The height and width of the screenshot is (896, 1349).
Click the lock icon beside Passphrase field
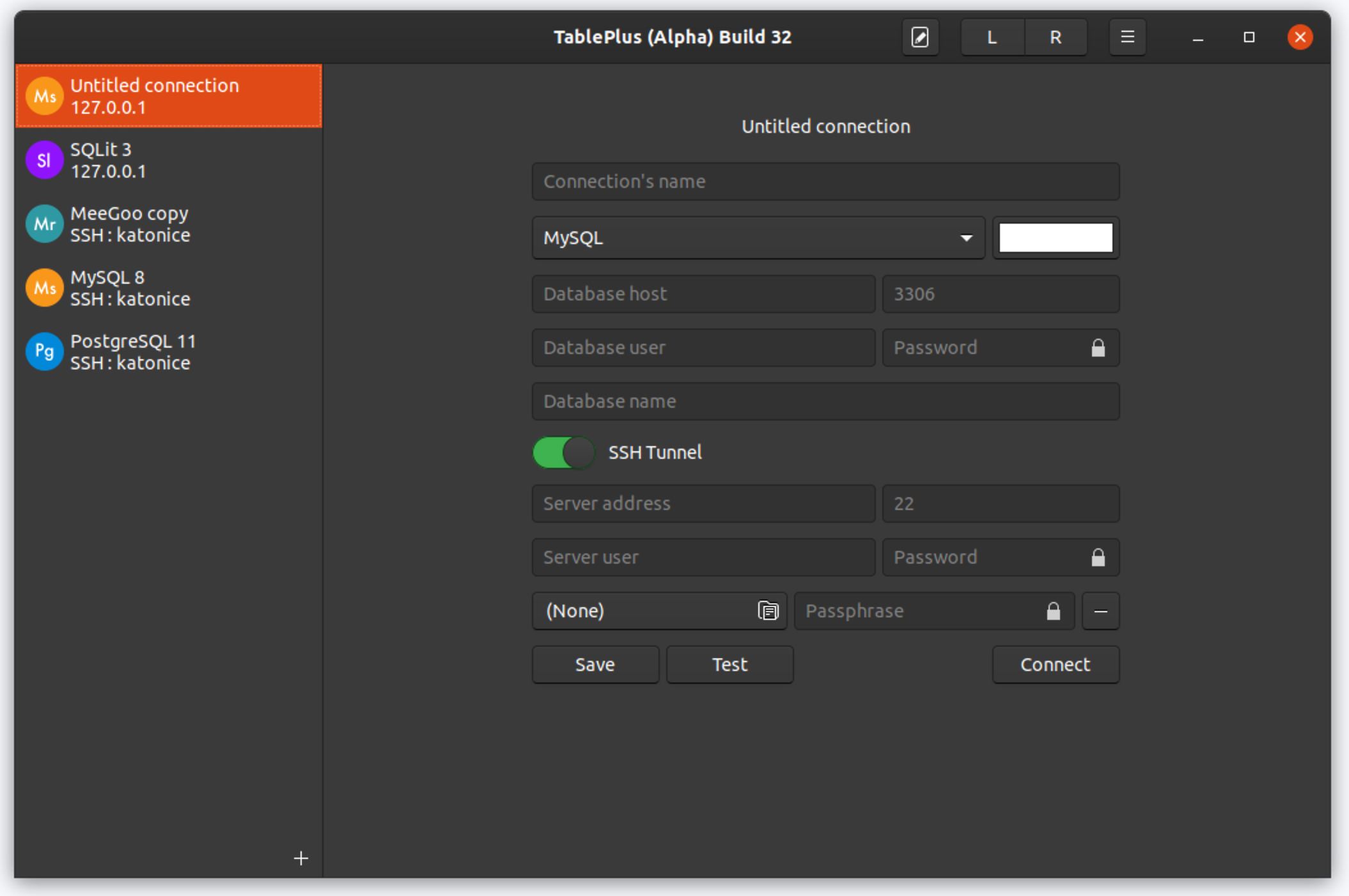[1054, 611]
